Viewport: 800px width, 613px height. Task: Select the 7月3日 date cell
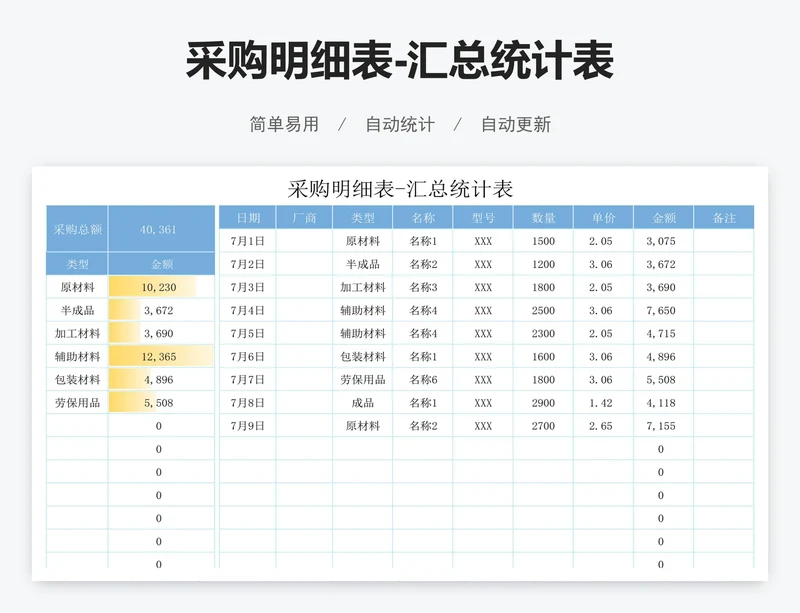point(247,287)
